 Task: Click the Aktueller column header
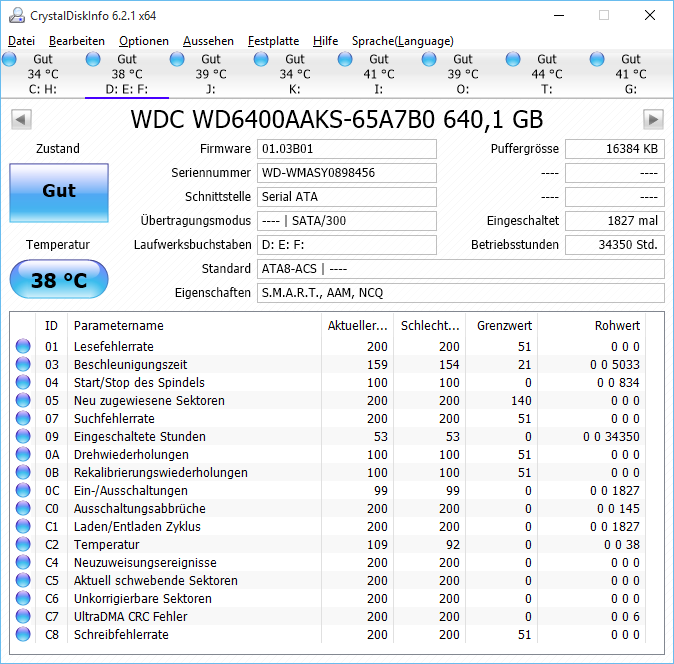pyautogui.click(x=357, y=326)
